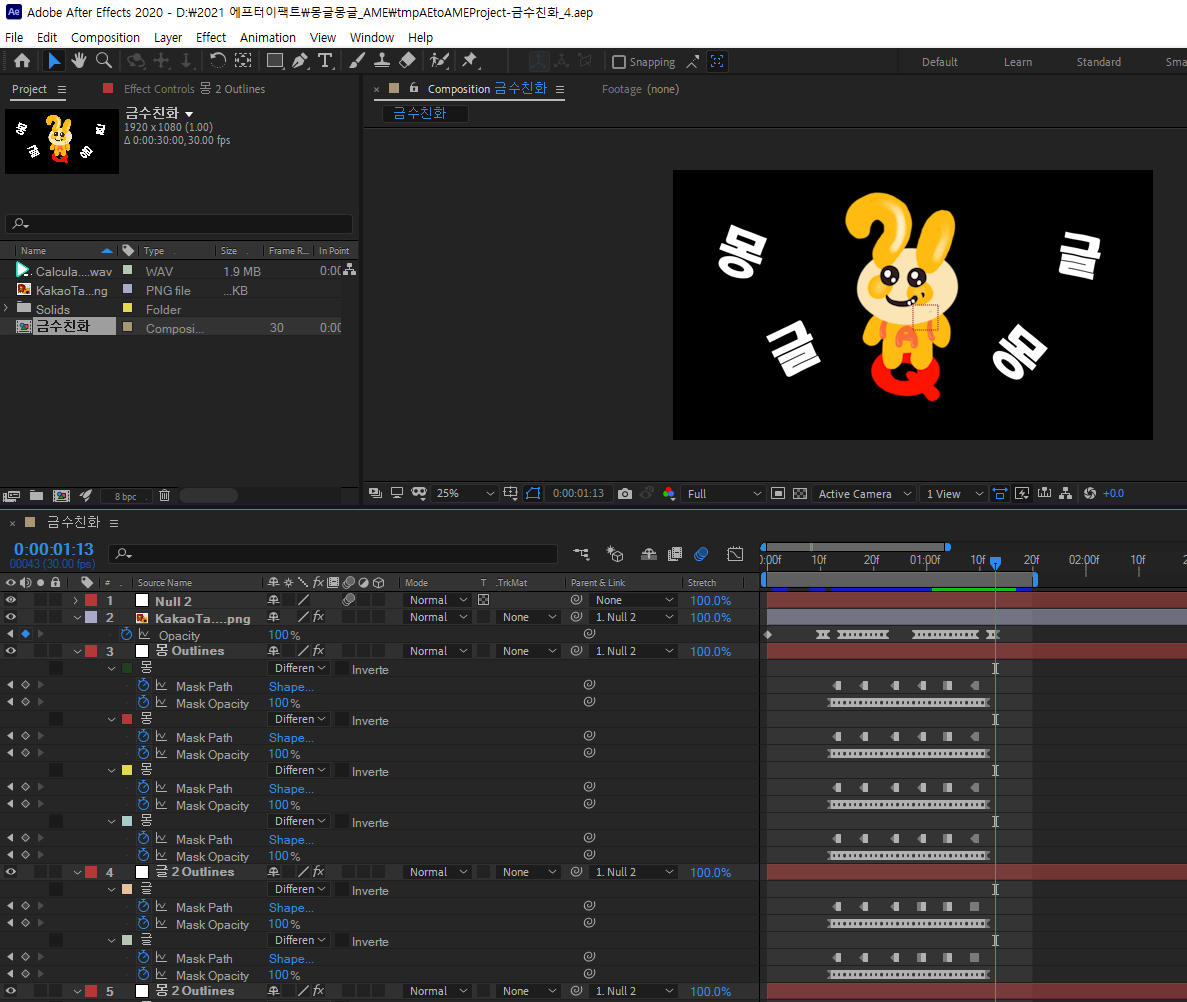Select the Rectangle shape tool
Screen dimensions: 1187x1002
[x=275, y=61]
